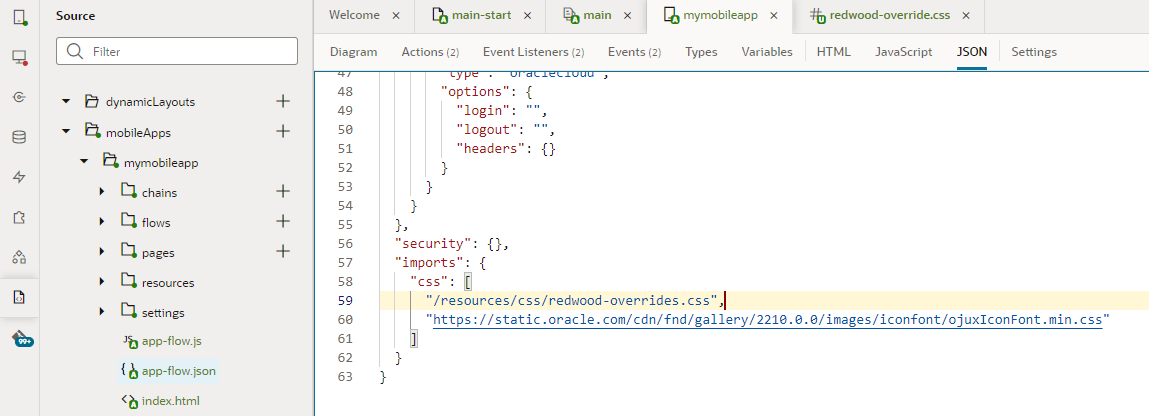This screenshot has height=416, width=1149.
Task: Open the Web Applications navigator icon
Action: pos(20,57)
